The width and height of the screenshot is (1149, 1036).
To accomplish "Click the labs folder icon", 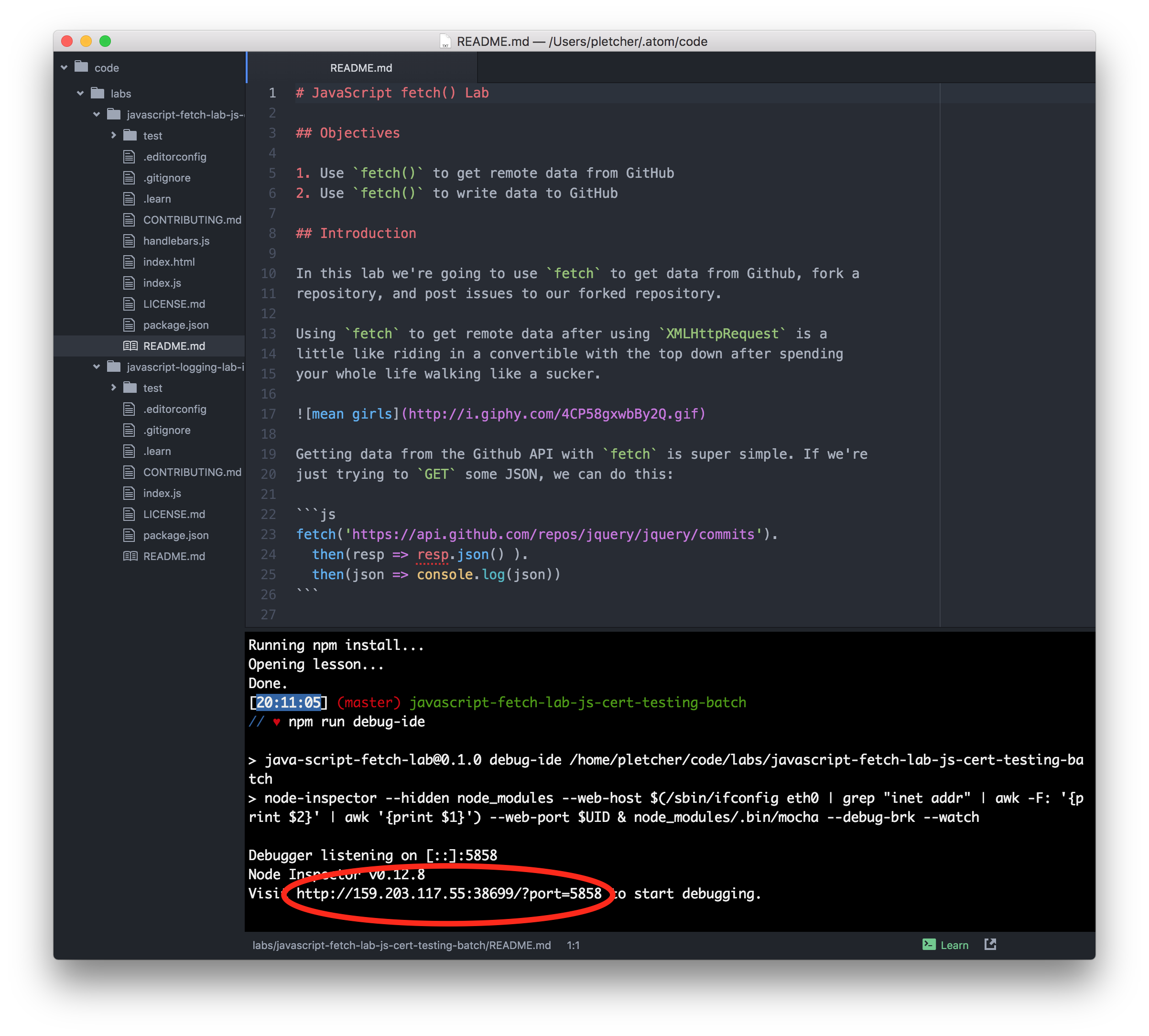I will tap(98, 93).
